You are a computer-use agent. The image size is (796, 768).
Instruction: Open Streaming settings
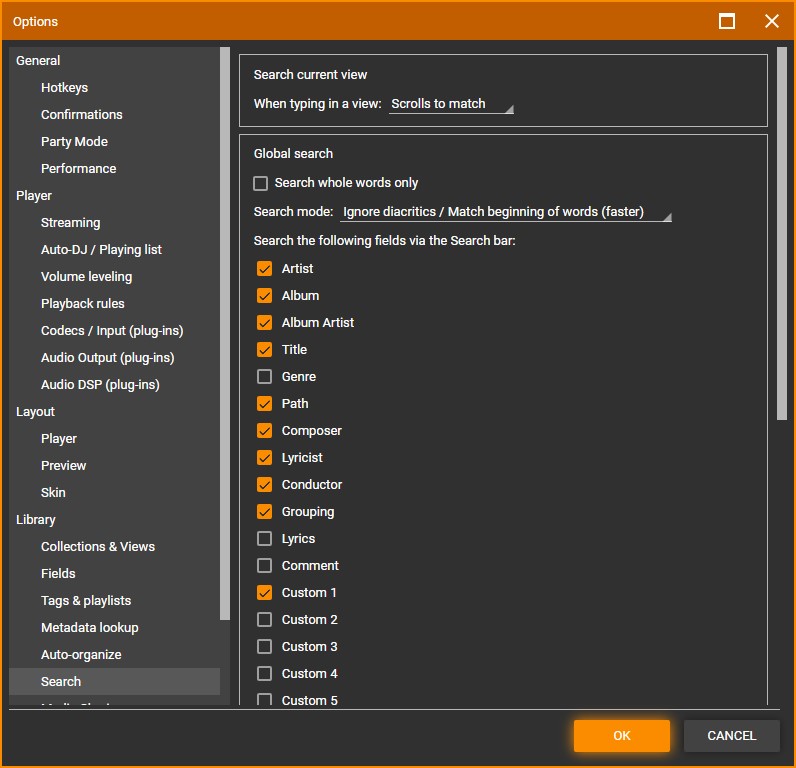71,222
